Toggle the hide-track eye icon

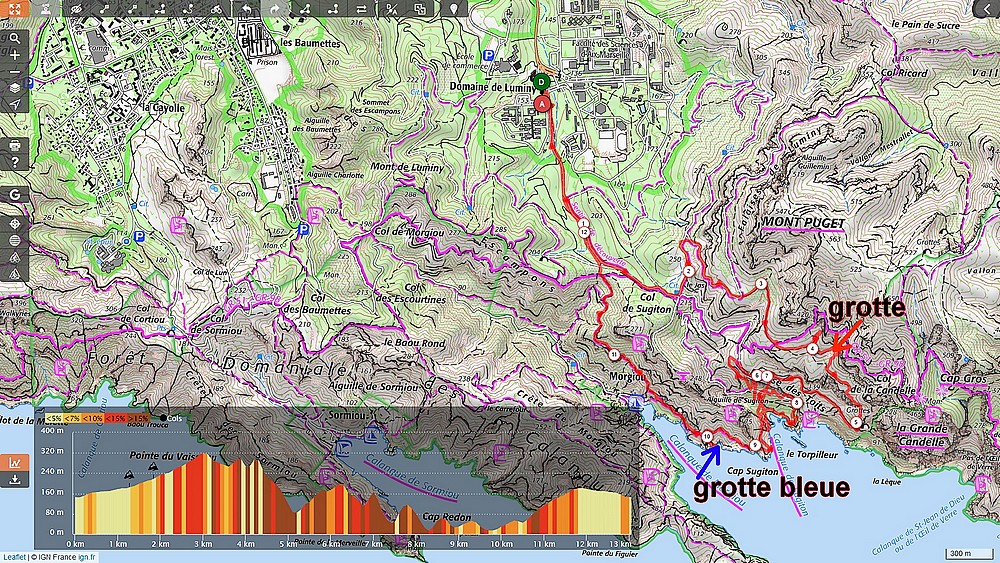pos(77,8)
